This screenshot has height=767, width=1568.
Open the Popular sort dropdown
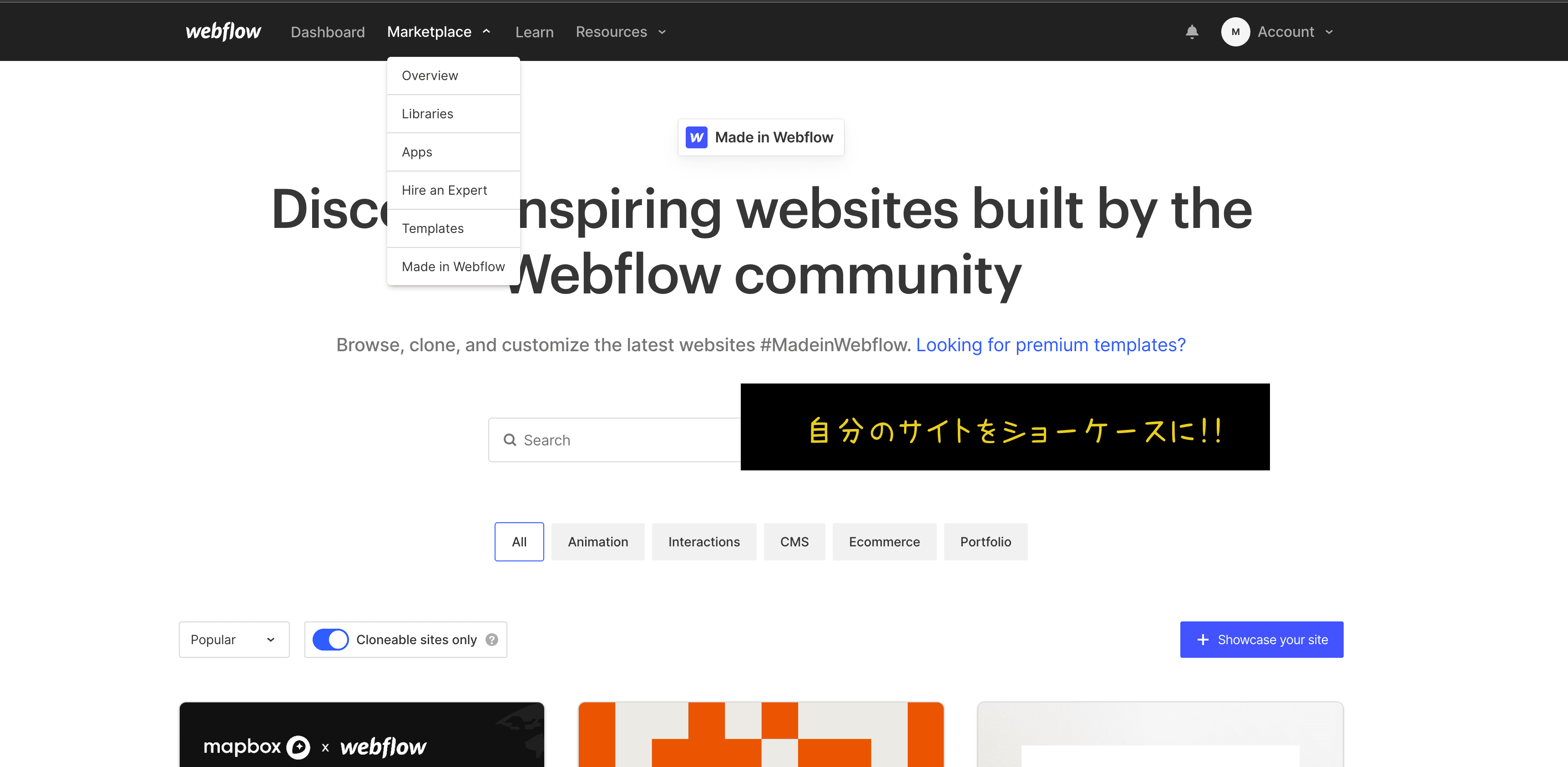[233, 640]
